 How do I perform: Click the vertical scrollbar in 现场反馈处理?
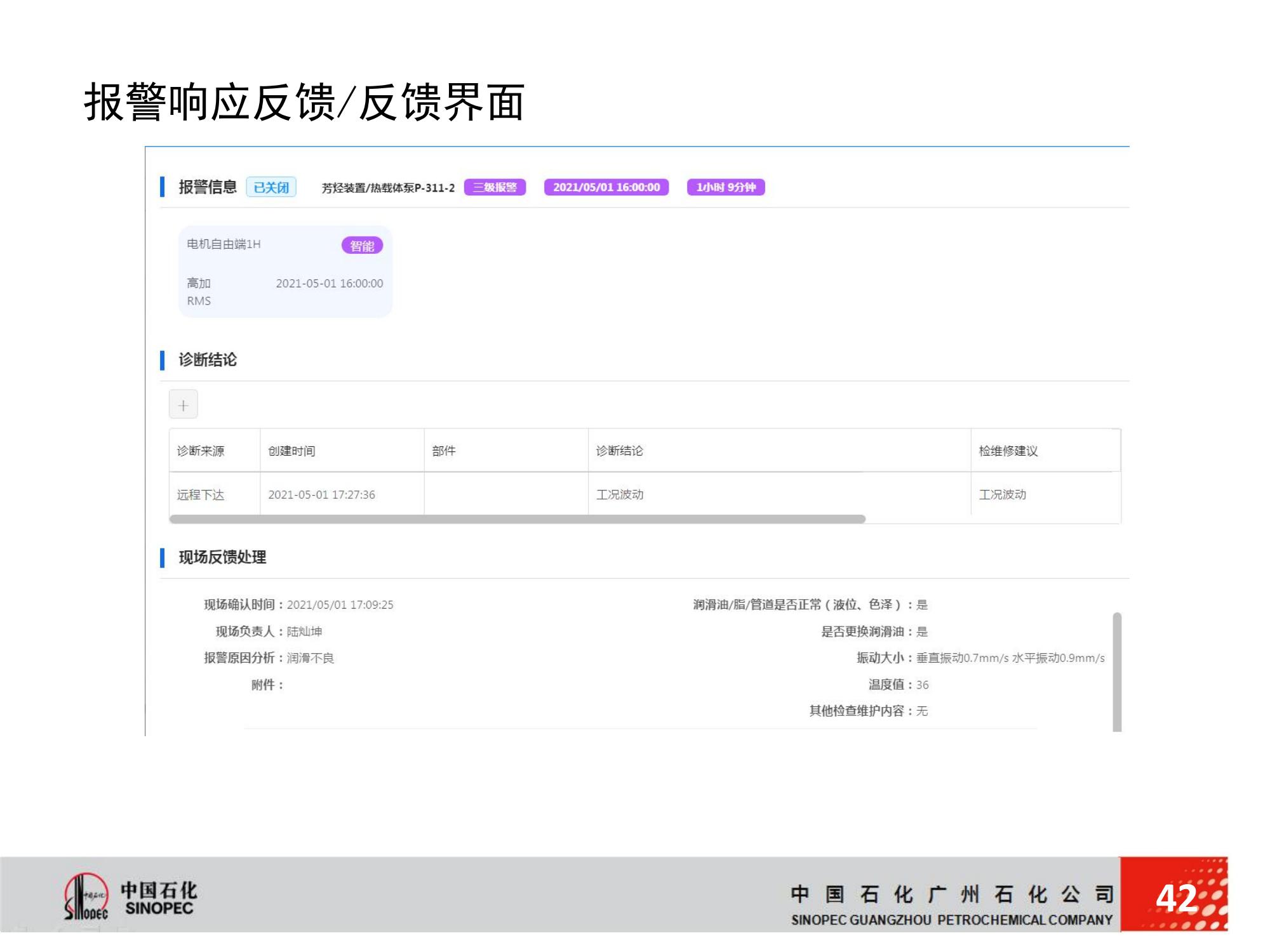point(1116,671)
